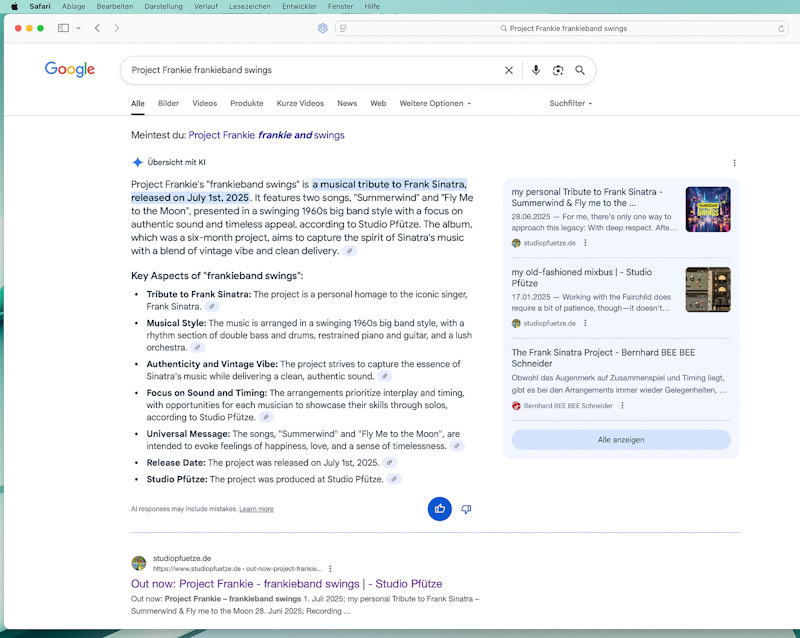This screenshot has height=638, width=800.
Task: Click the Alle anzeigen button
Action: (621, 439)
